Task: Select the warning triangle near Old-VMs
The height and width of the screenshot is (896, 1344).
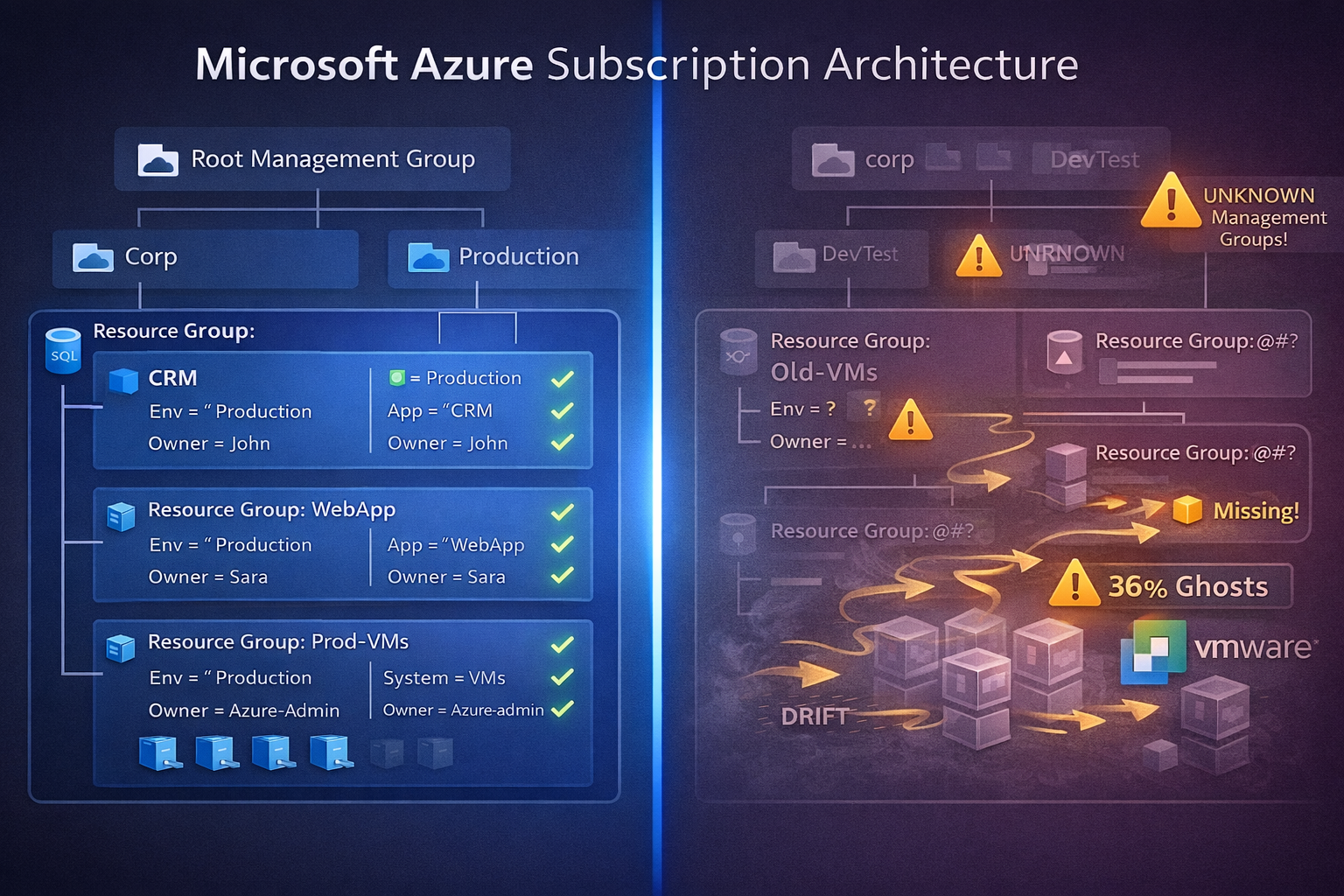Action: [911, 421]
